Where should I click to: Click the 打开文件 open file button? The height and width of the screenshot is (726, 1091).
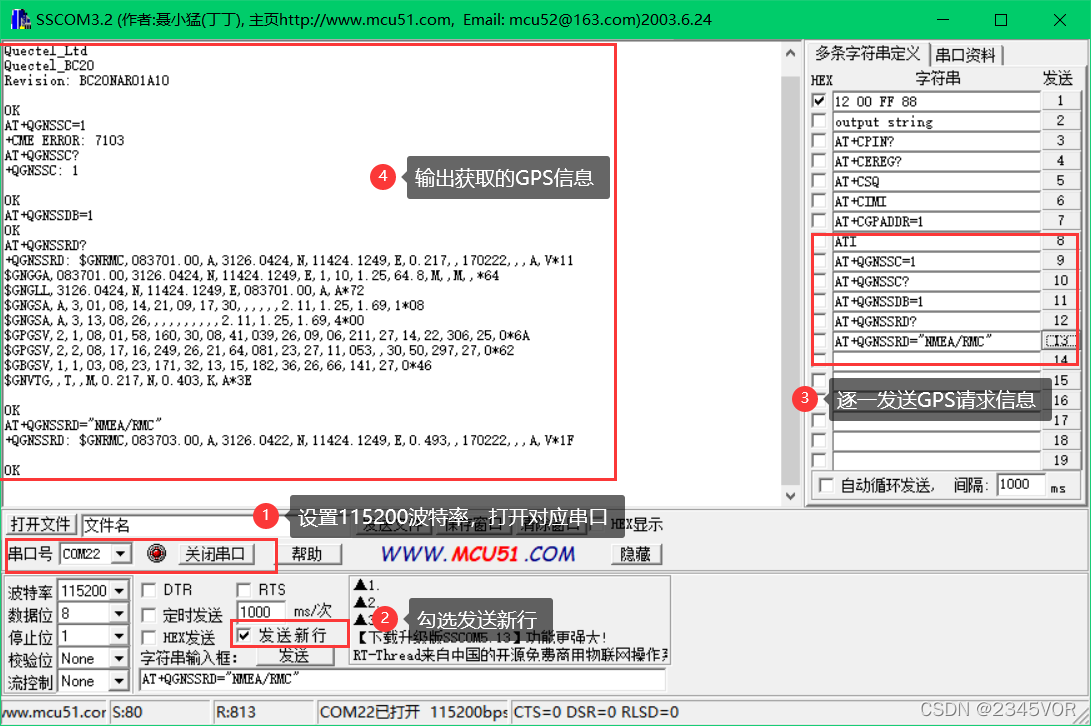pos(41,524)
